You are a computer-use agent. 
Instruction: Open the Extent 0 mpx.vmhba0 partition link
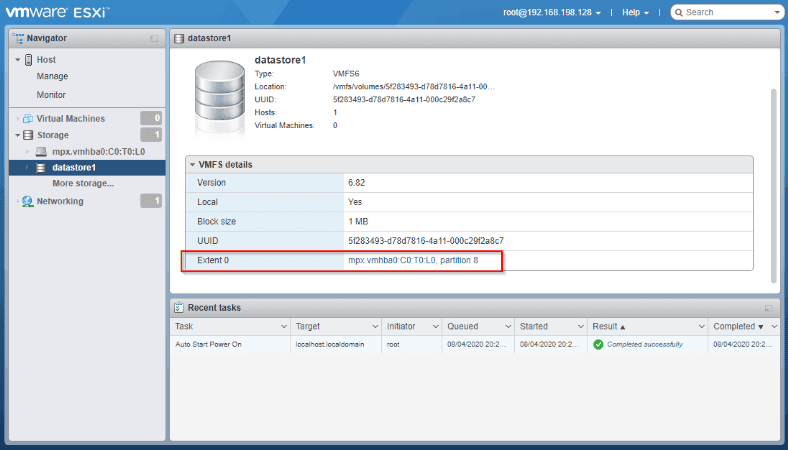tap(413, 260)
